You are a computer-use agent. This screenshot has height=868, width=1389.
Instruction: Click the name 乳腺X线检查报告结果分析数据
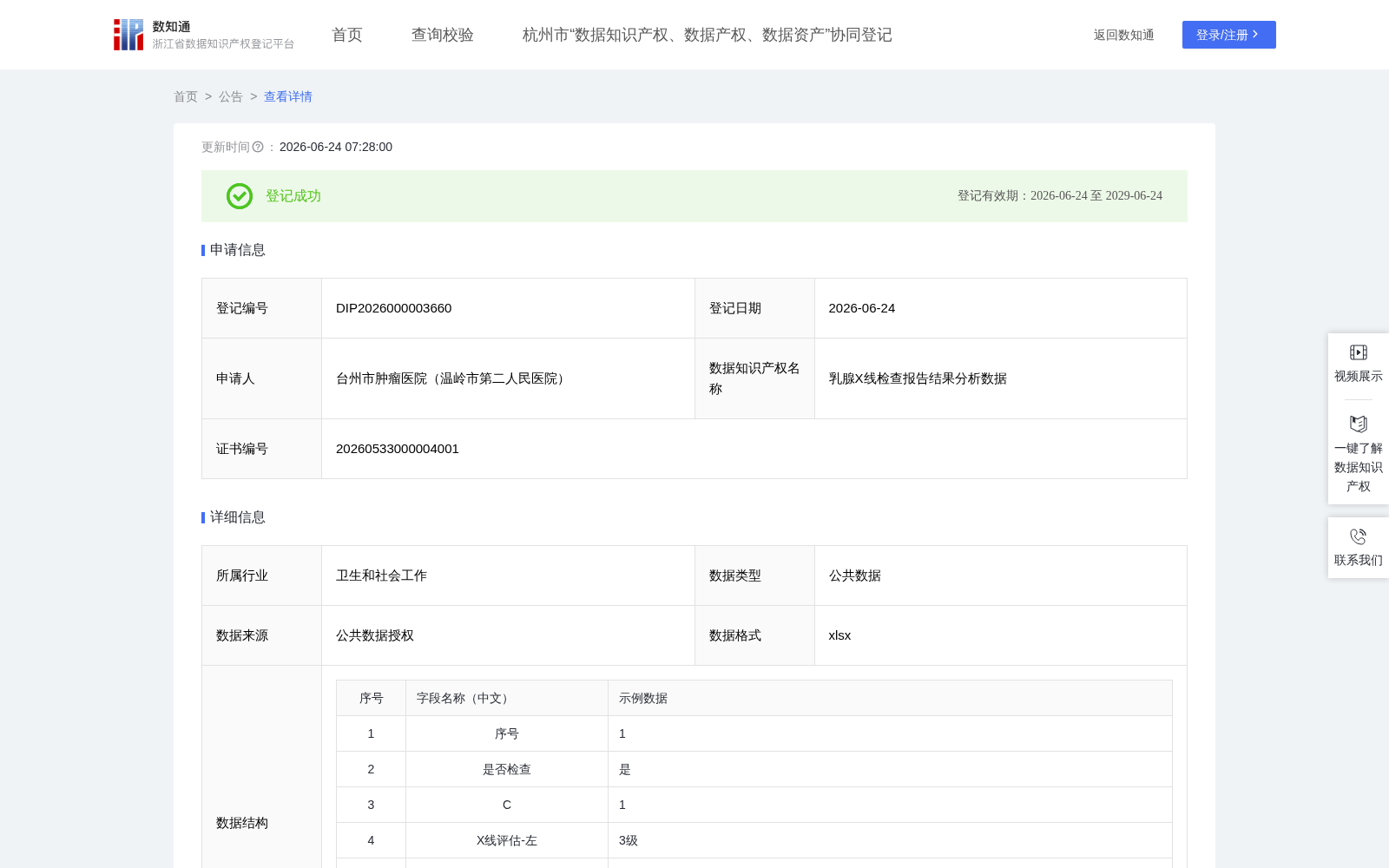pyautogui.click(x=918, y=378)
